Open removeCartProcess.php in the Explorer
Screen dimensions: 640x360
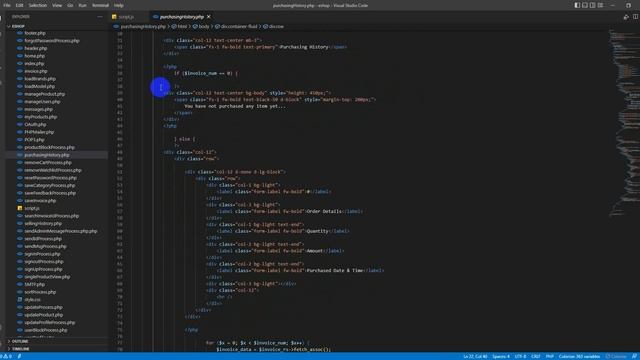(48, 162)
